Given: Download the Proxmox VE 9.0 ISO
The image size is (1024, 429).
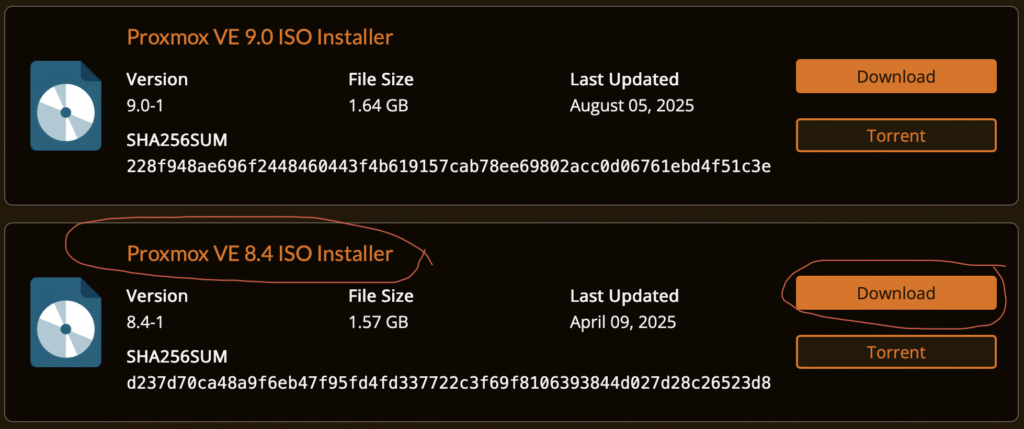Looking at the screenshot, I should click(896, 77).
